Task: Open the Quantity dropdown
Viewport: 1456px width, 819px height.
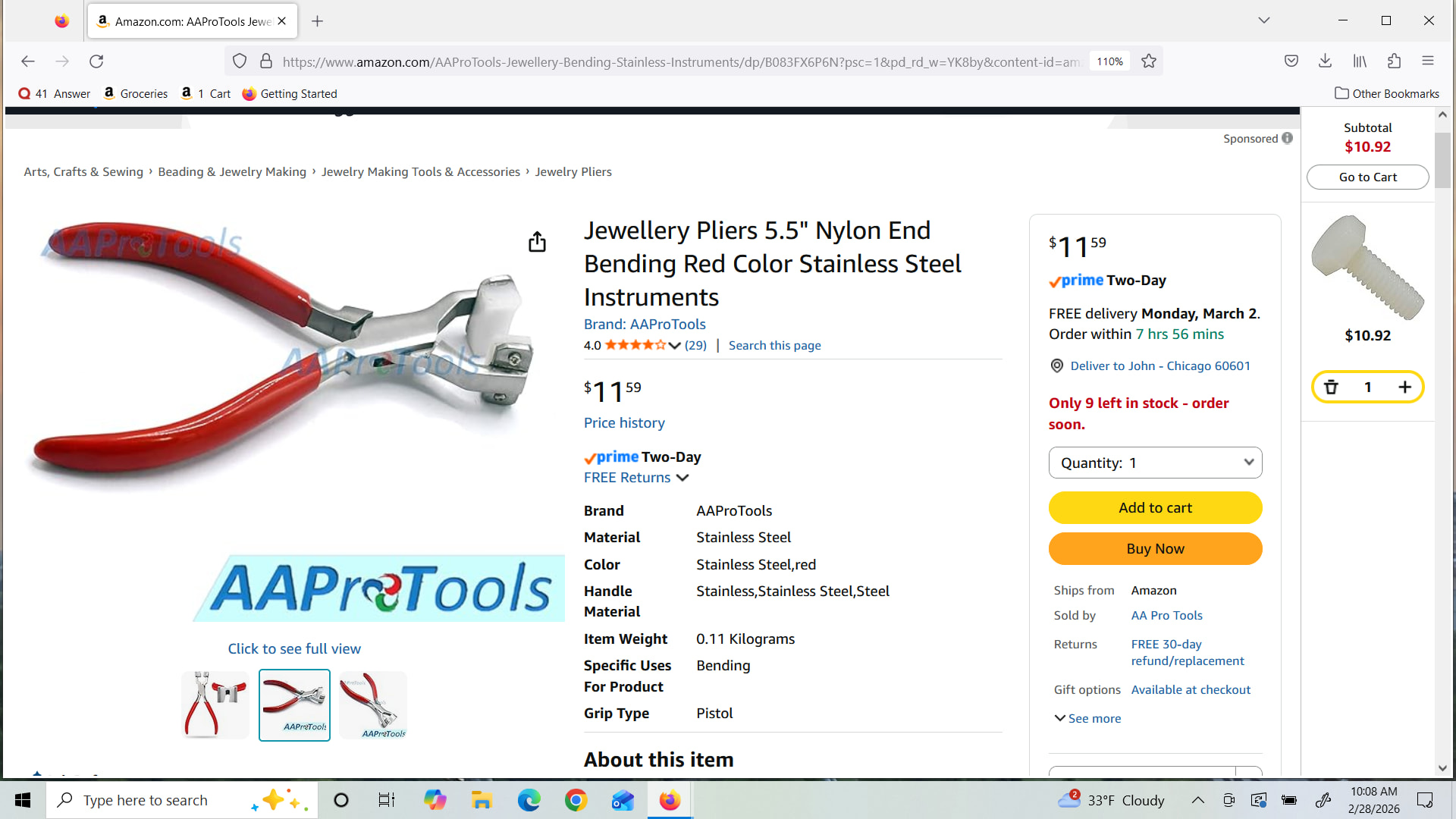Action: (1155, 463)
